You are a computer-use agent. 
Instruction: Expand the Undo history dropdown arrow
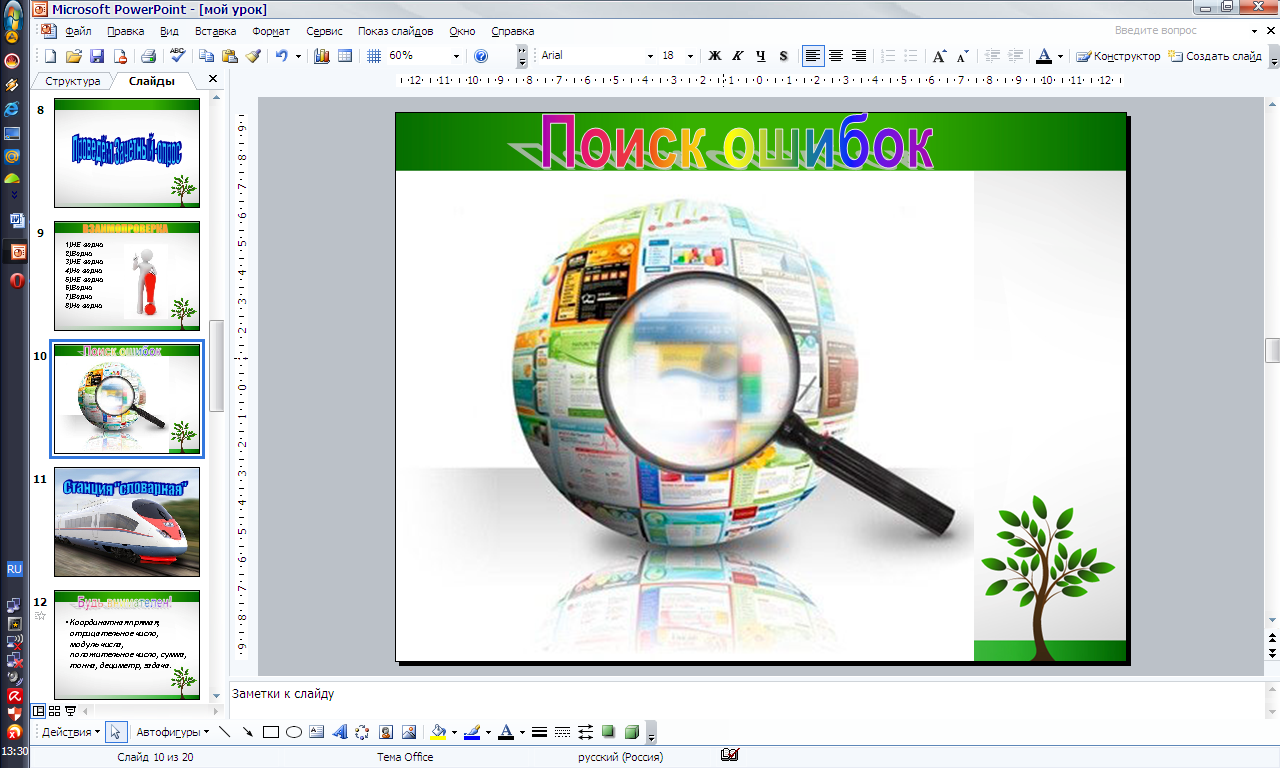pyautogui.click(x=298, y=56)
